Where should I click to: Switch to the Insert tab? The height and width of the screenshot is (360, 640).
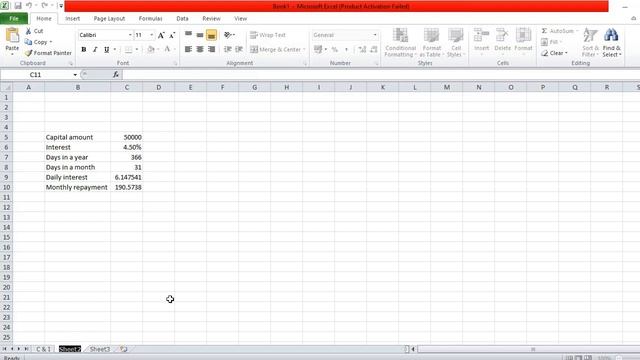tap(73, 18)
